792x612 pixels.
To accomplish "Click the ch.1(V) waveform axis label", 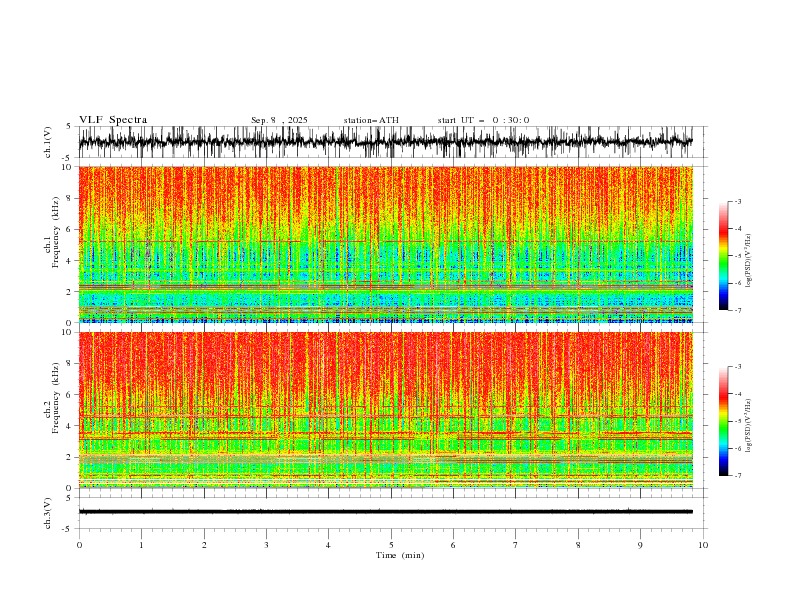I will click(48, 142).
